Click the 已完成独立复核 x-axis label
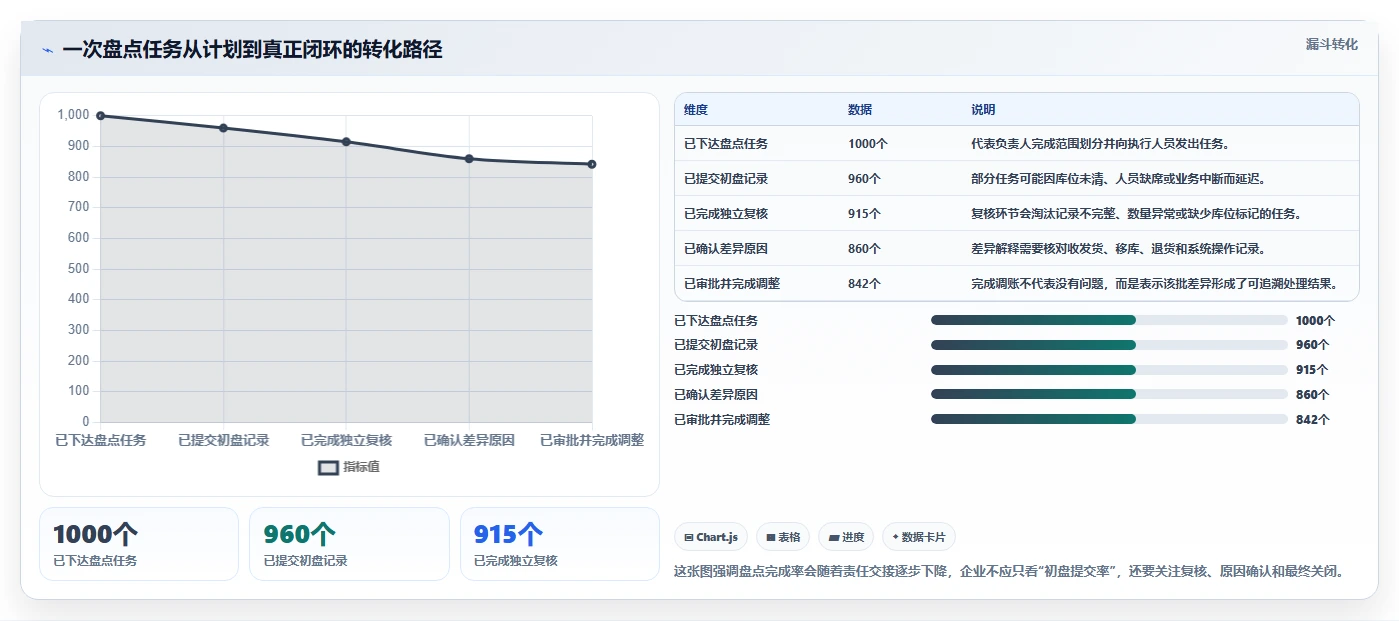Image resolution: width=1399 pixels, height=621 pixels. (x=346, y=440)
